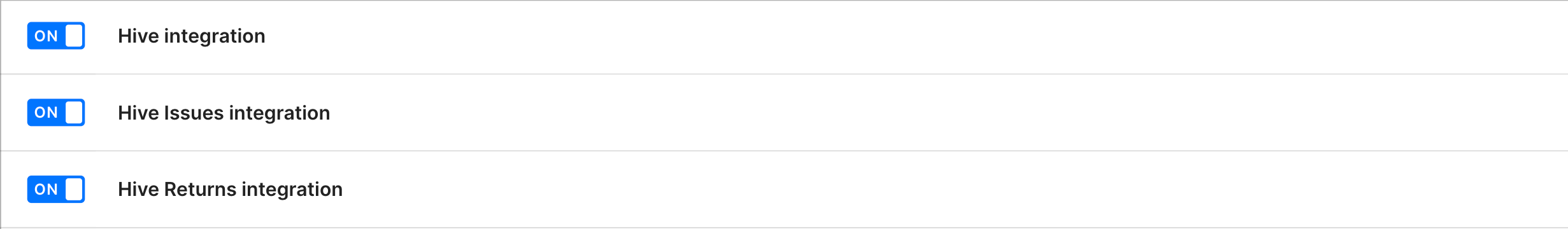Screen dimensions: 1568x229
Task: Select the Hive integration settings row
Action: click(784, 37)
